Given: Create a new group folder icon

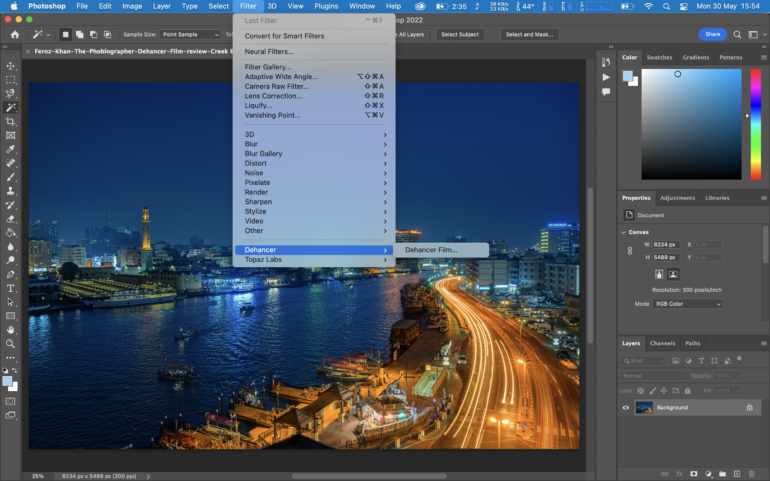Looking at the screenshot, I should click(722, 474).
